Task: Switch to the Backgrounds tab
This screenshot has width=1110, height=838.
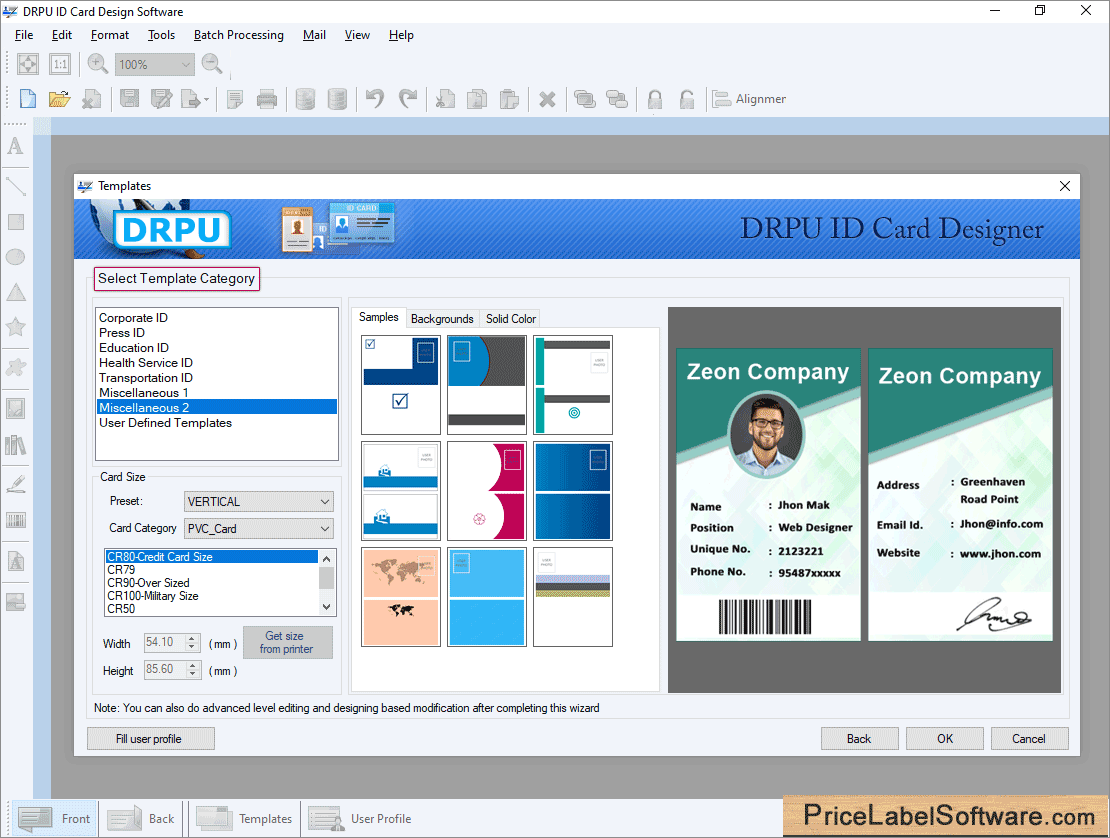Action: 442,318
